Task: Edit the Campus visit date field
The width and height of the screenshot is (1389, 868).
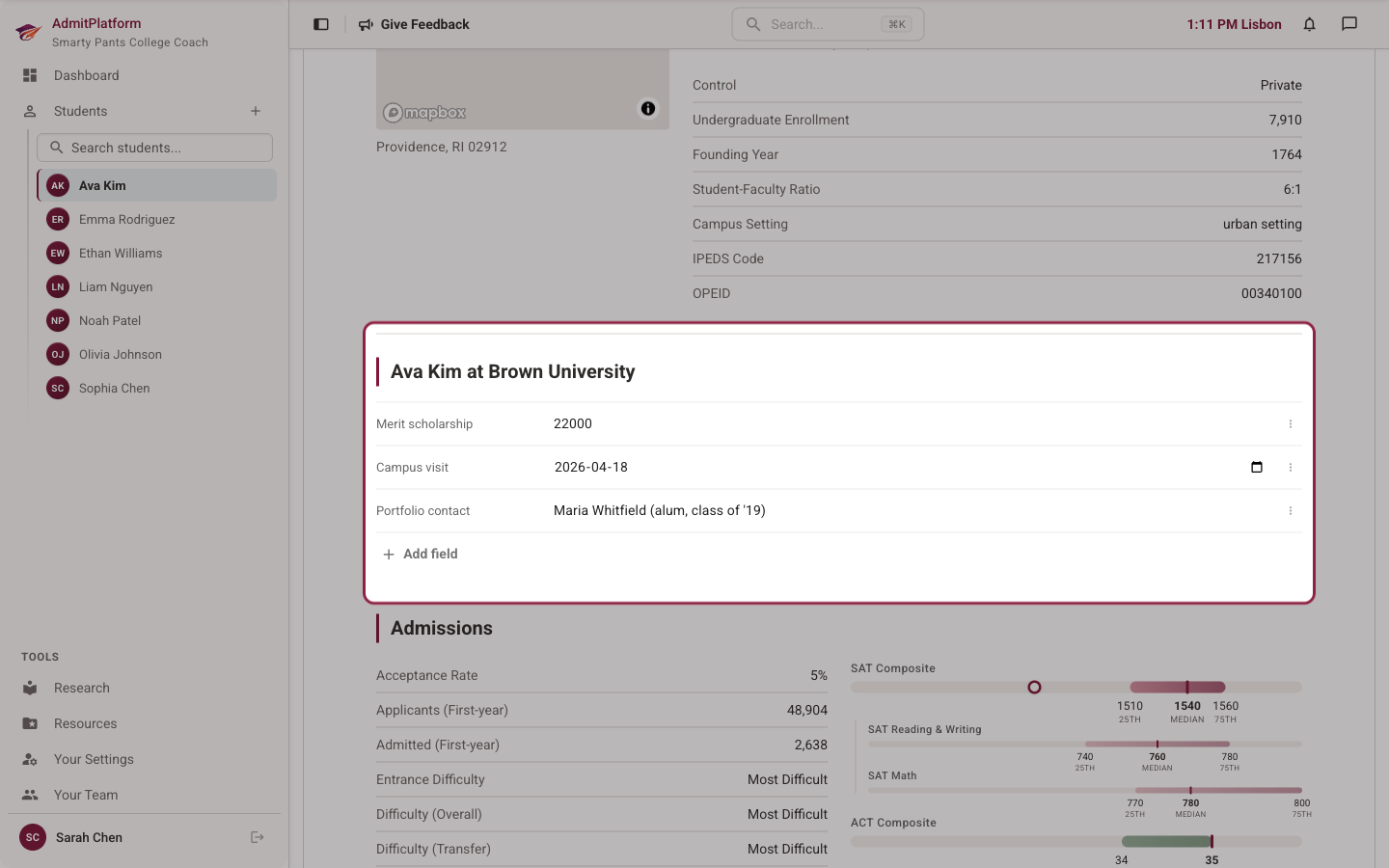Action: tap(909, 467)
